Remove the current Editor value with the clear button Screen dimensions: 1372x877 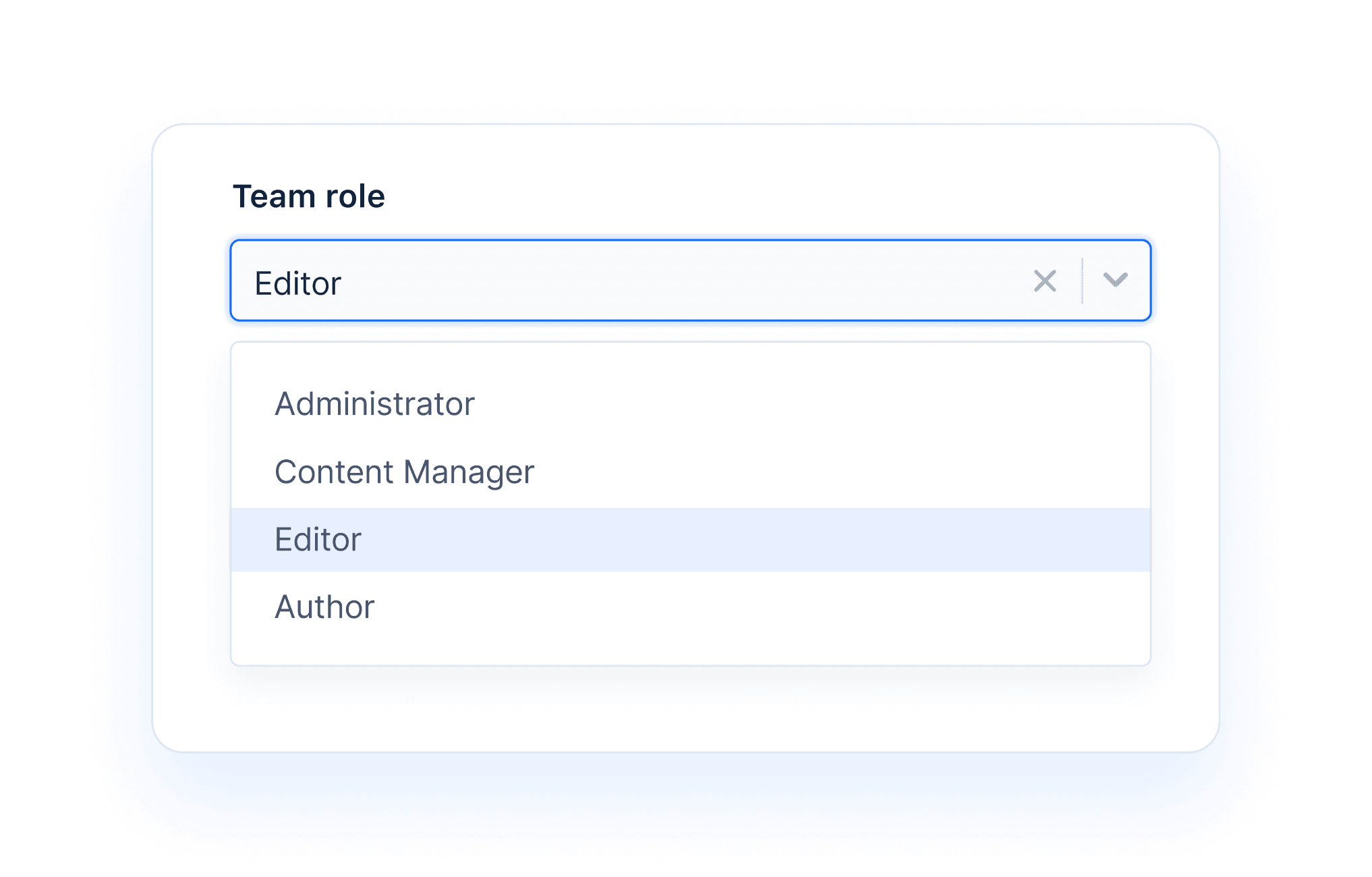pyautogui.click(x=1044, y=281)
